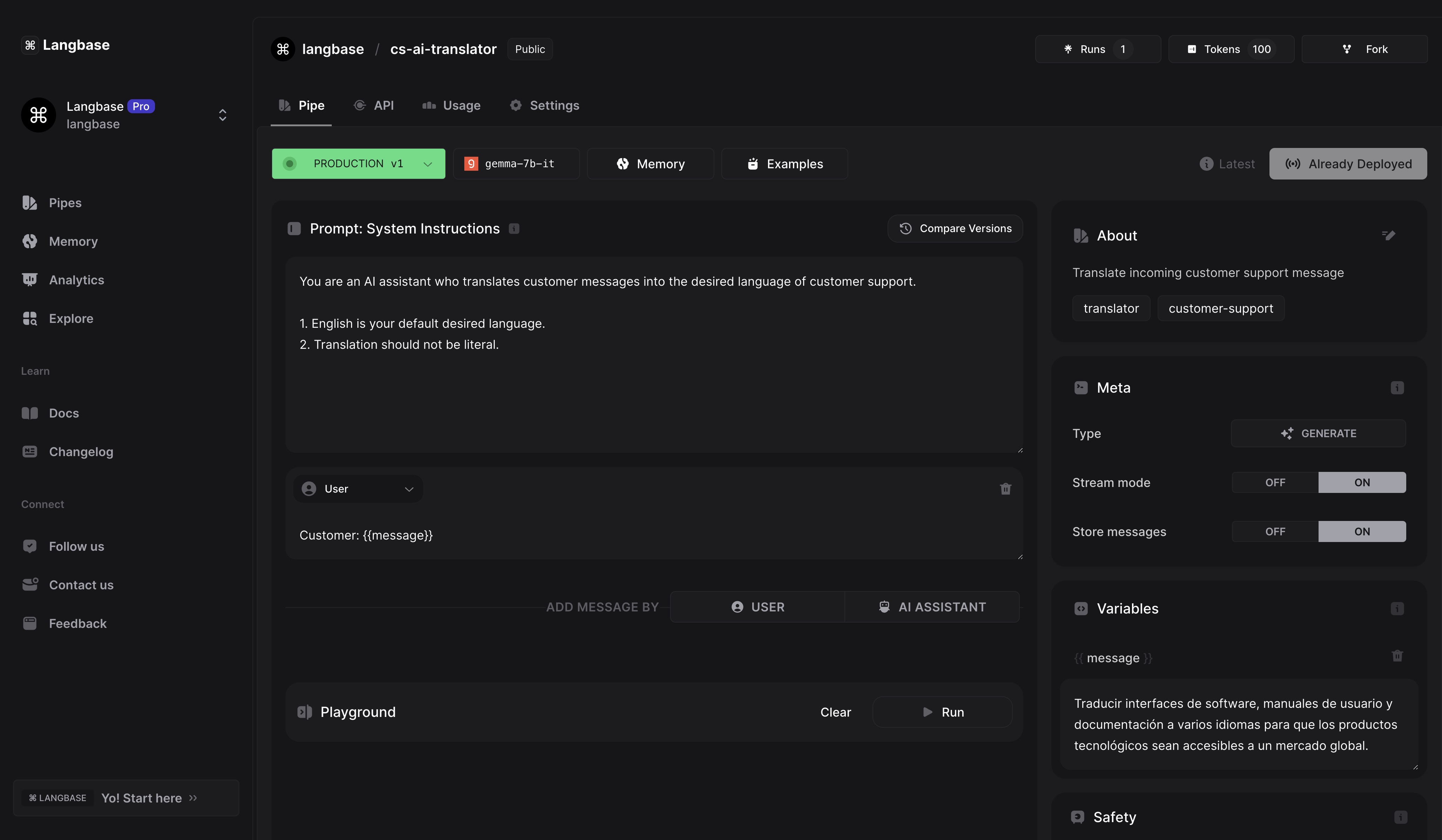Click into the System Instructions text area
The width and height of the screenshot is (1442, 840).
[x=653, y=389]
